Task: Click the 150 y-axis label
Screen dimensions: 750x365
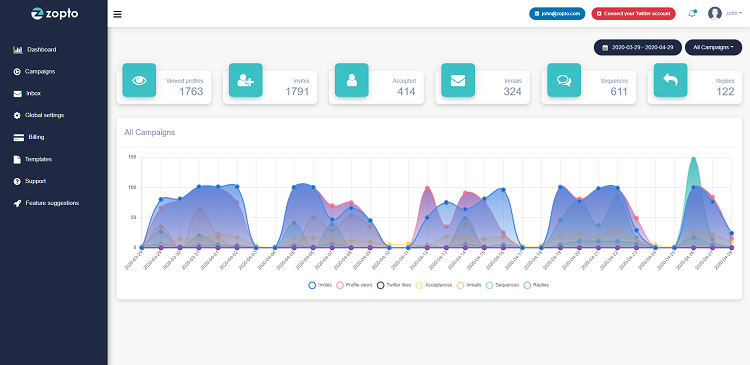Action: [x=132, y=157]
